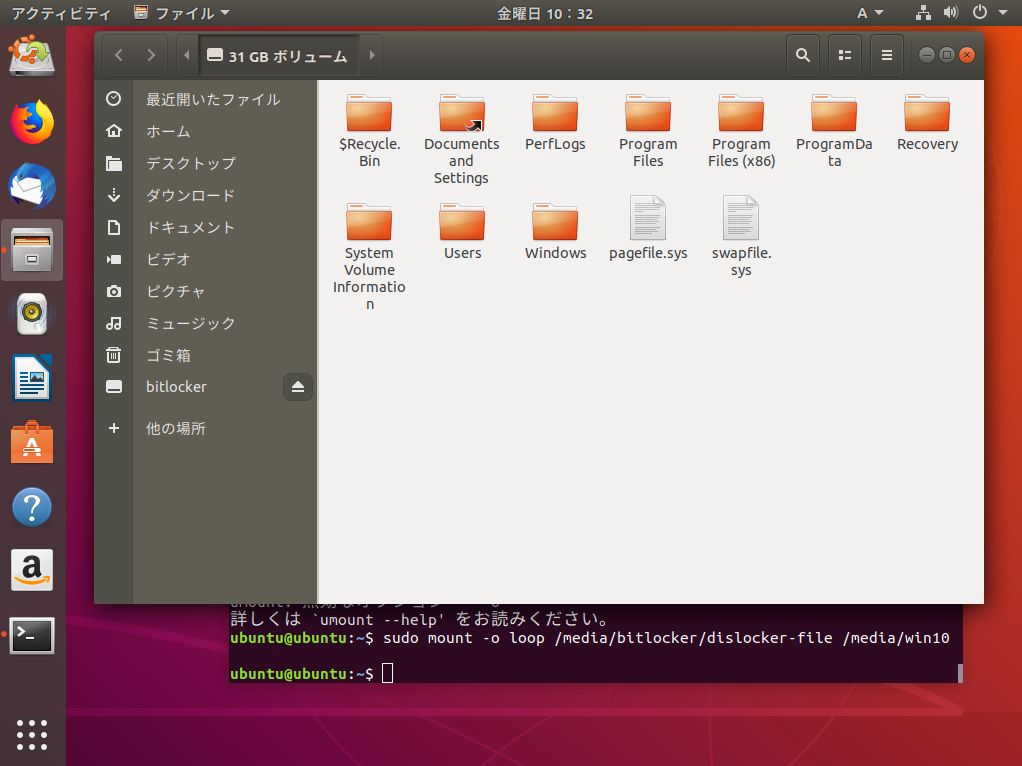Launch LibreOffice Writer from dock
Image resolution: width=1022 pixels, height=766 pixels.
[x=32, y=378]
